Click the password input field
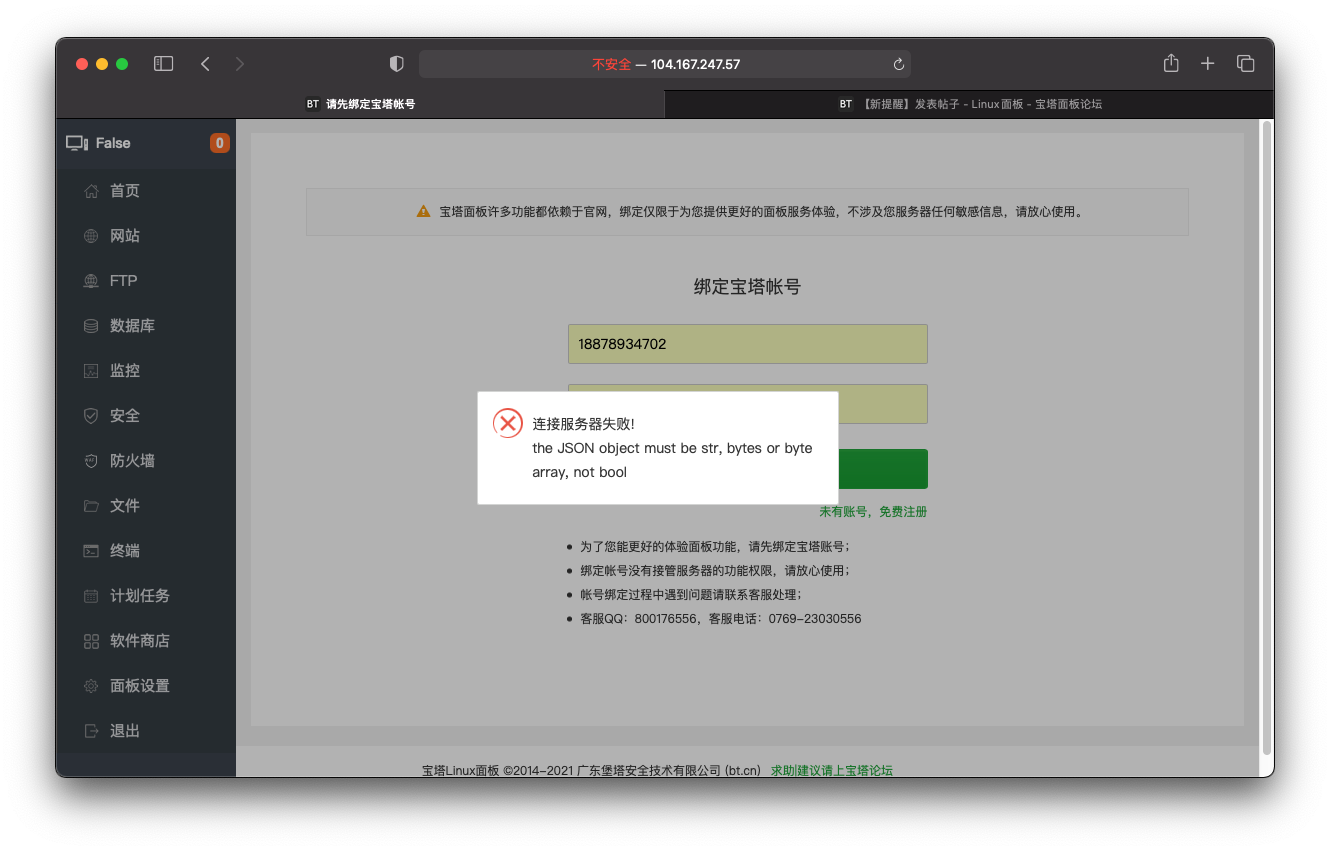 coord(883,404)
